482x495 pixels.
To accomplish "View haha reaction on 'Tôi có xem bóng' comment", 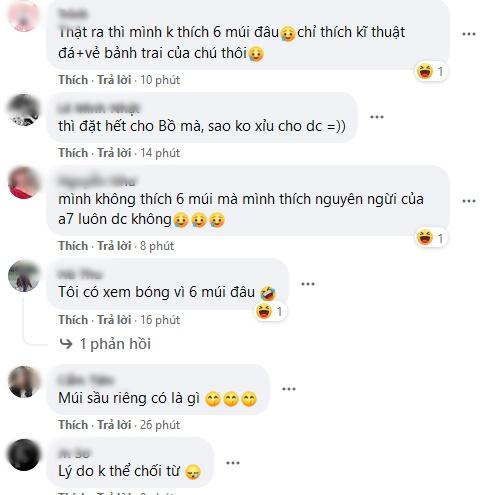I will coord(270,312).
